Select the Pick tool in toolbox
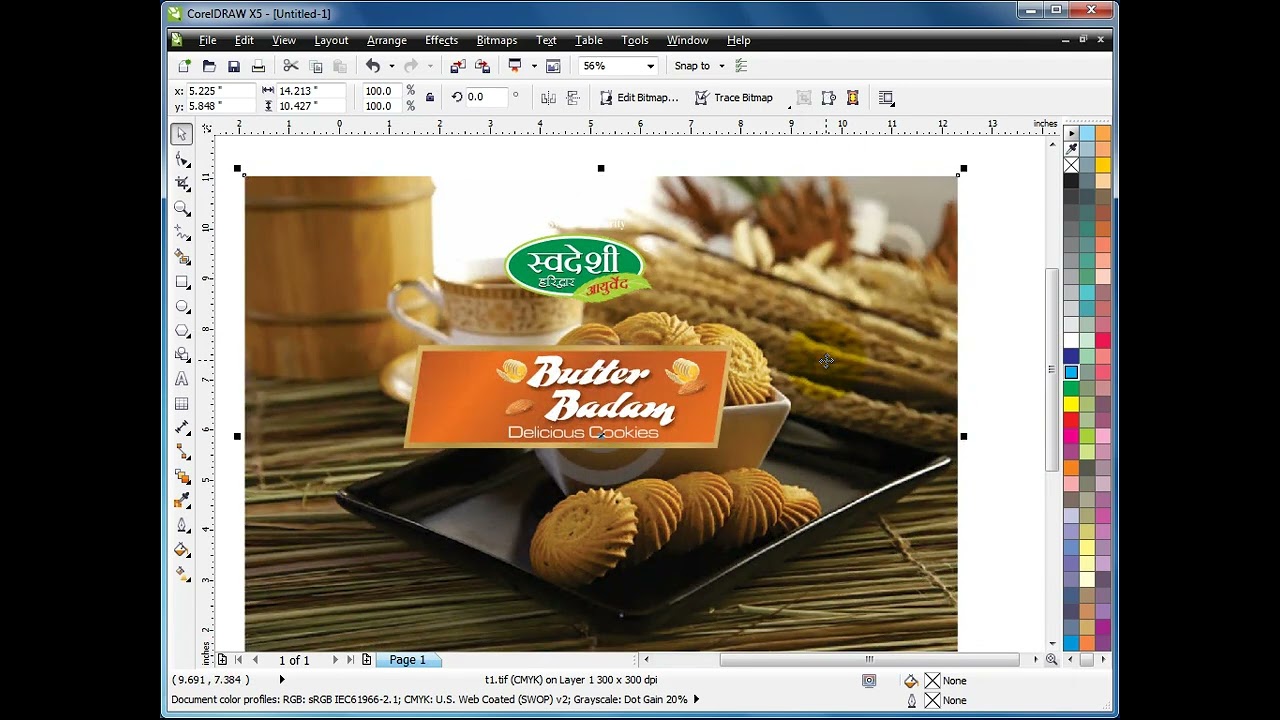1280x720 pixels. pyautogui.click(x=182, y=134)
